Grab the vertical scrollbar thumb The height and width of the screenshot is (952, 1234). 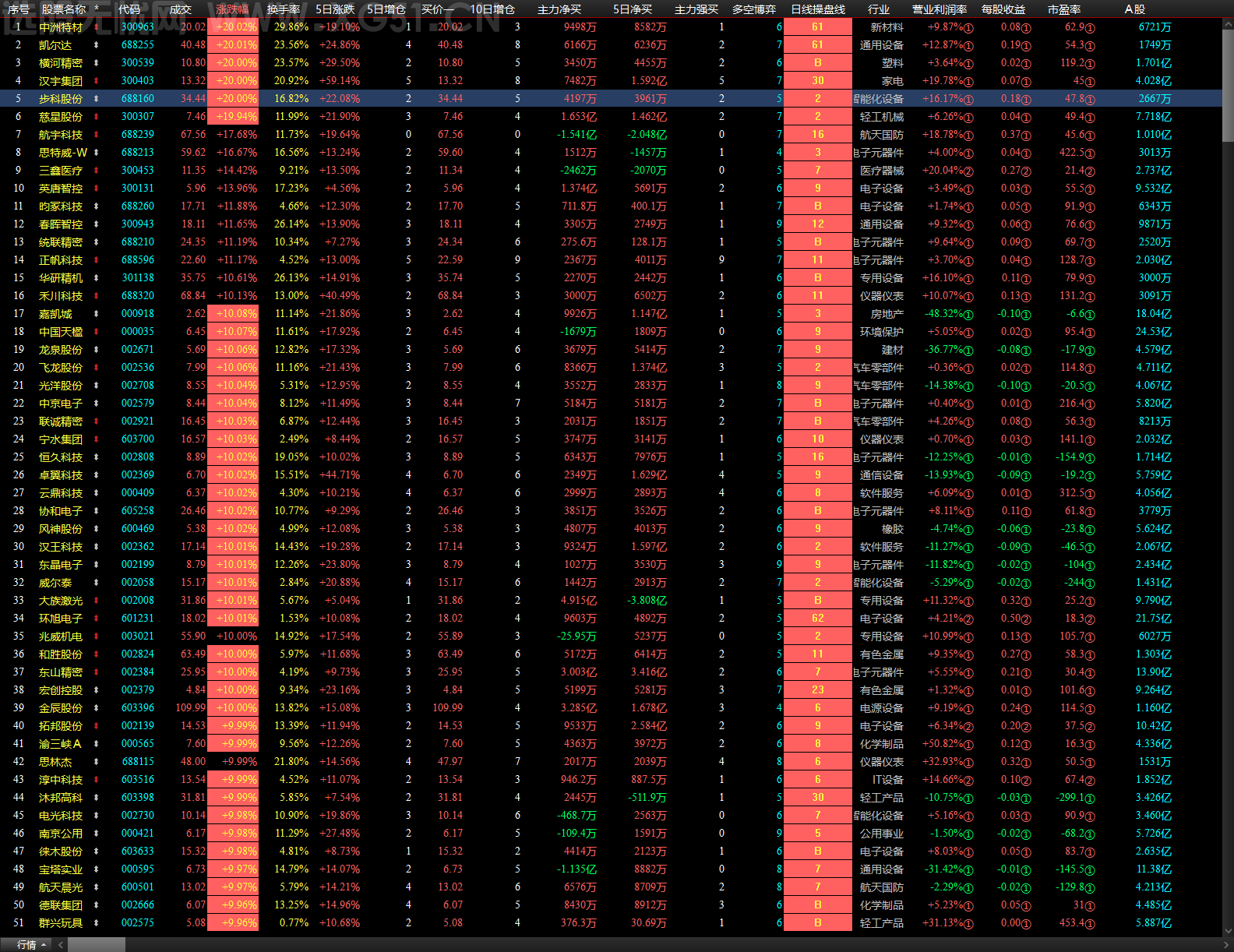click(x=1229, y=86)
